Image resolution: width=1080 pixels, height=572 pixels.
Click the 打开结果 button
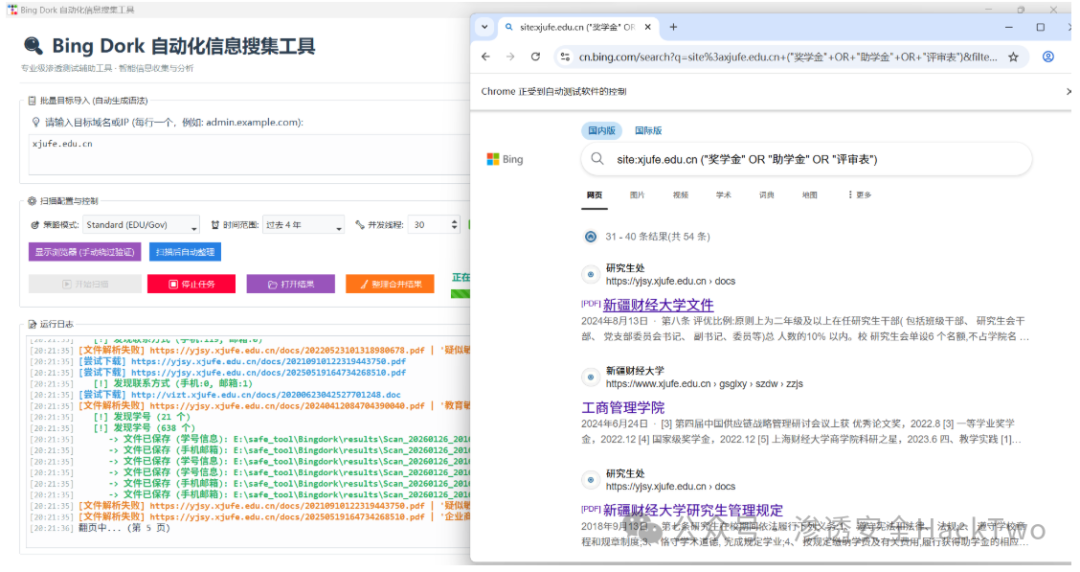pyautogui.click(x=291, y=284)
